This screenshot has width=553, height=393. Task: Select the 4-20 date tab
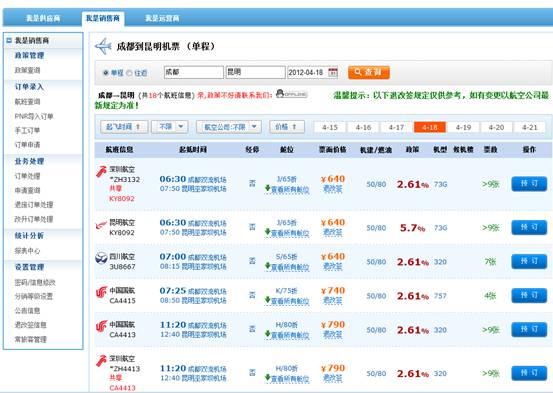(496, 127)
